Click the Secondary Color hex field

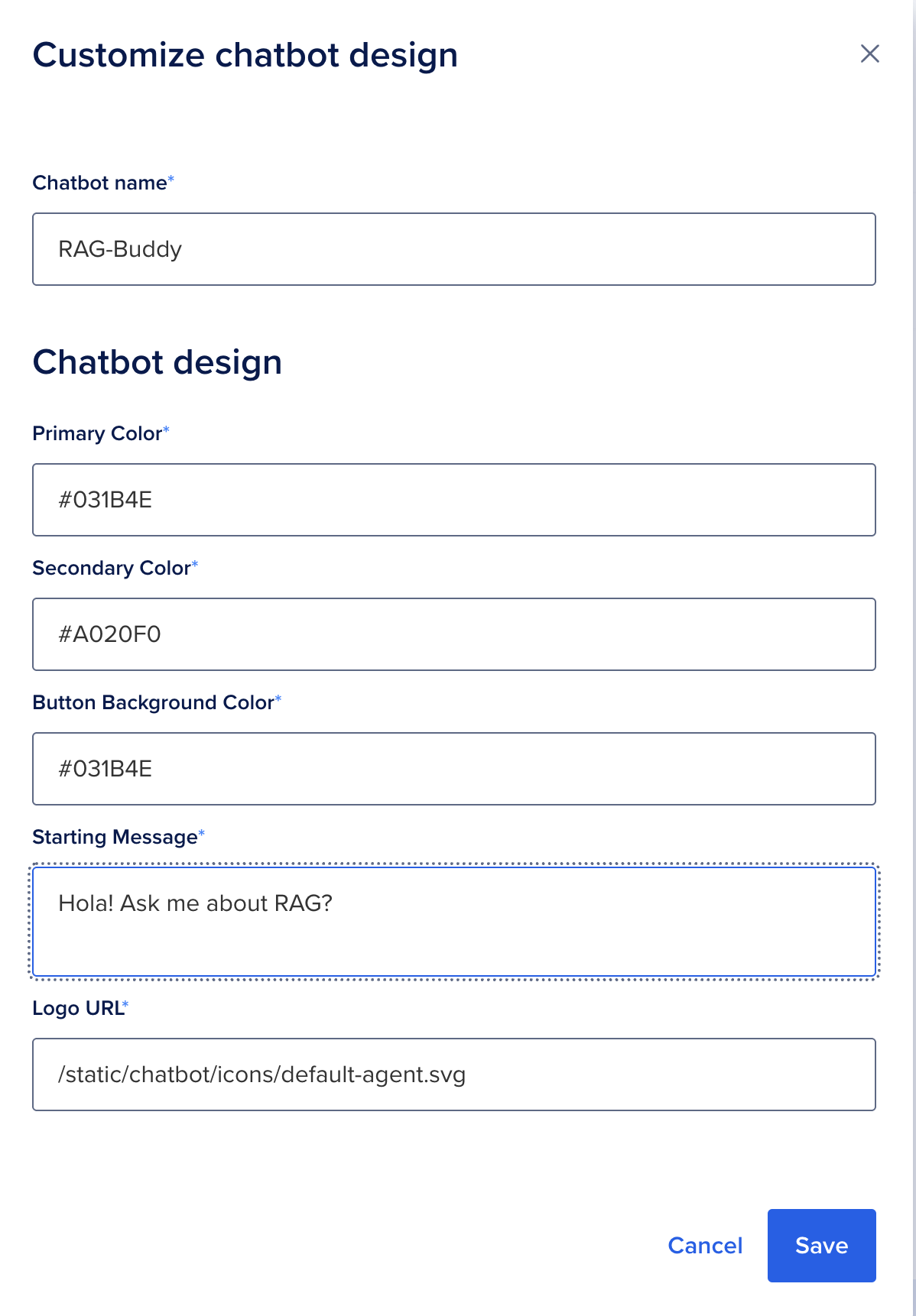coord(453,634)
